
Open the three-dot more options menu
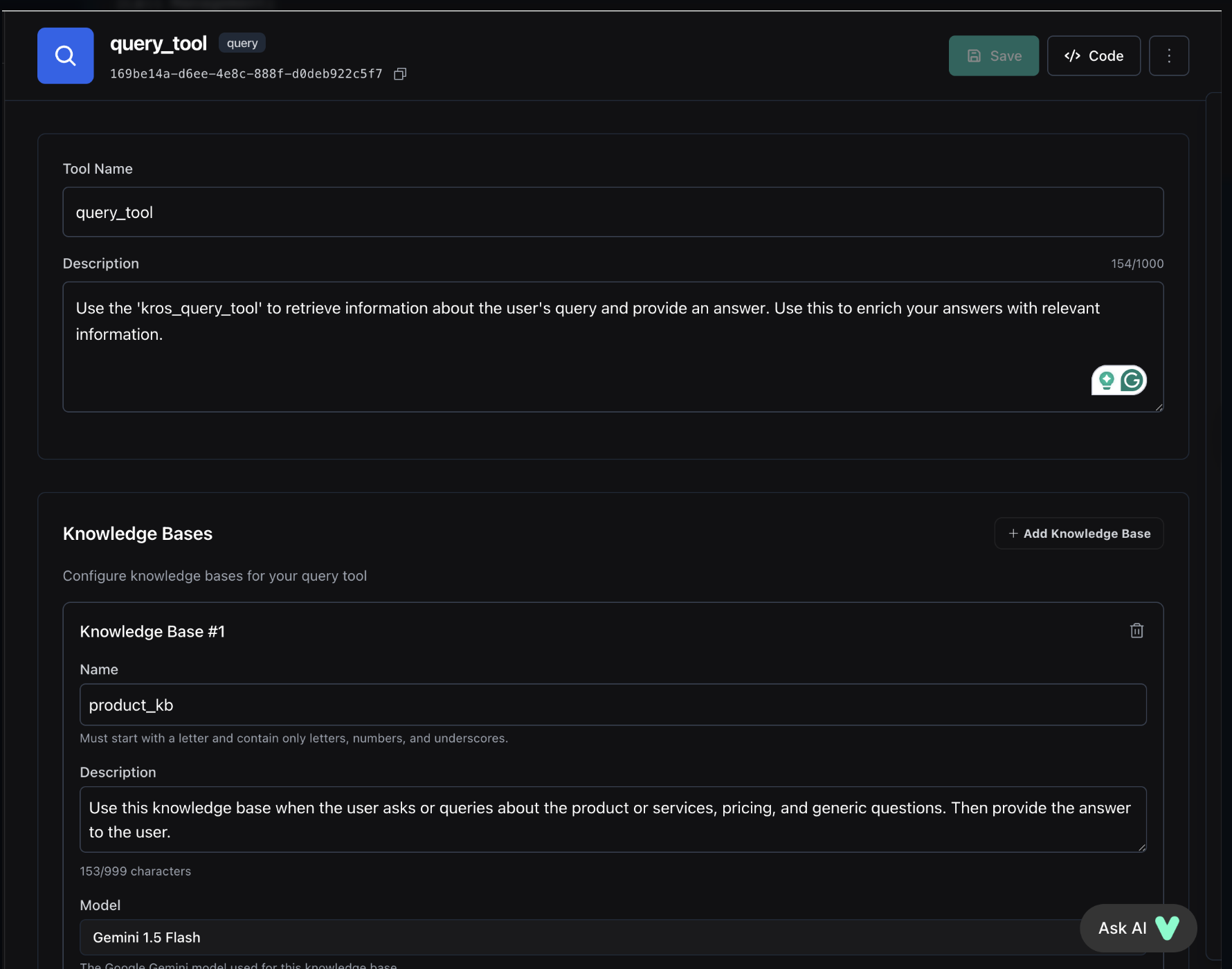click(x=1168, y=55)
